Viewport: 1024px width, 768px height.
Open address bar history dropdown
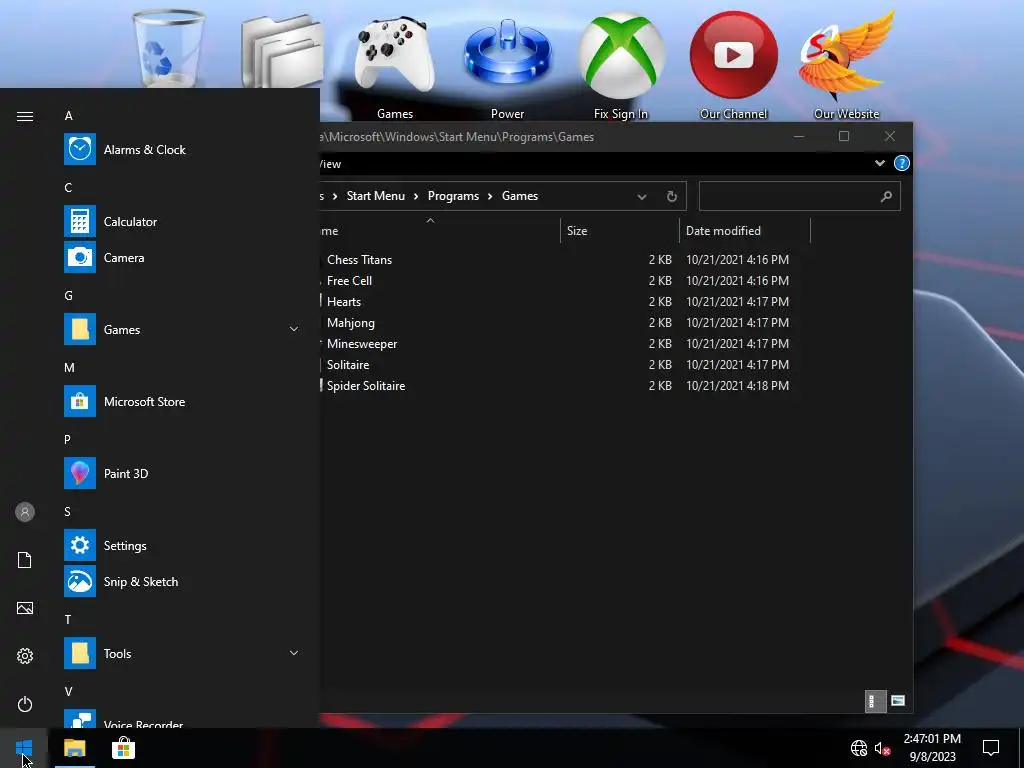641,197
